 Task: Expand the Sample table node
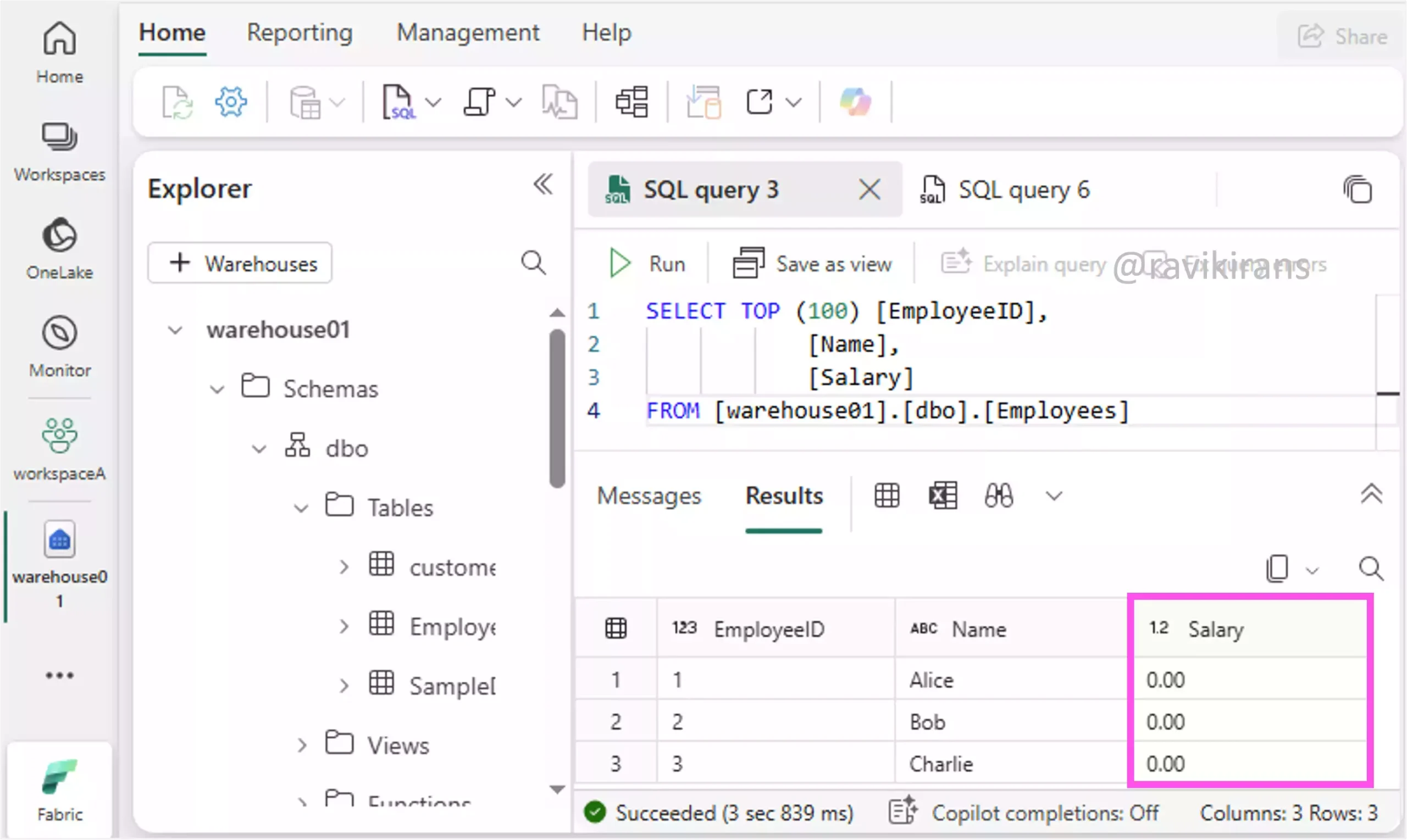[x=344, y=686]
